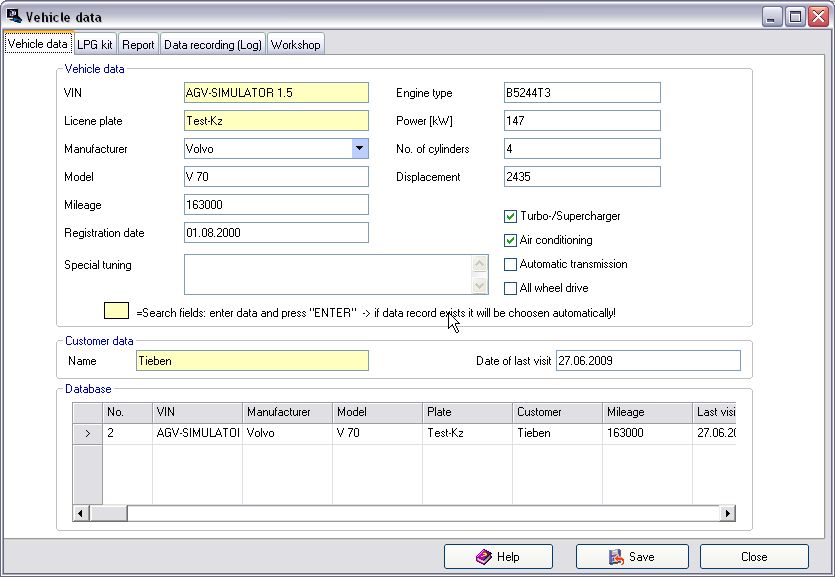Focus the Licene plate field
This screenshot has width=835, height=577.
(276, 121)
